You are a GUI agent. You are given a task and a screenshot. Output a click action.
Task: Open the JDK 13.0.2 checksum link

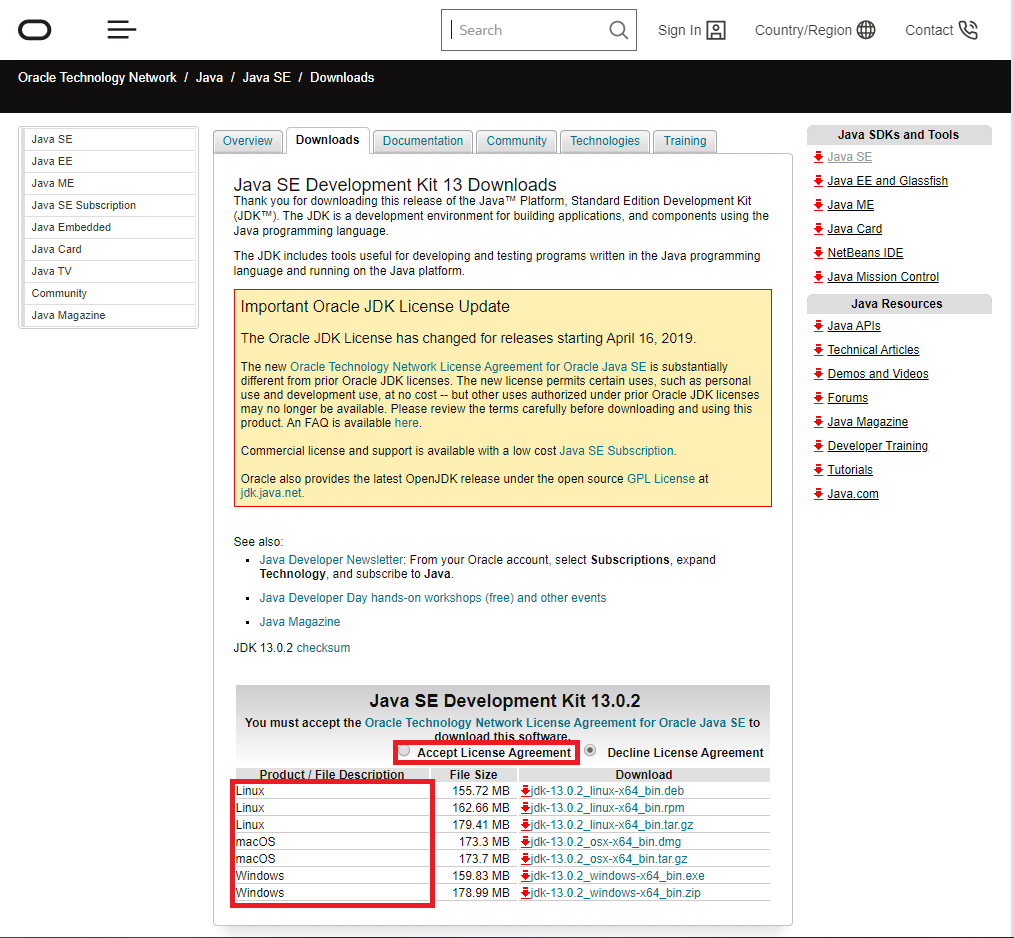pyautogui.click(x=323, y=648)
